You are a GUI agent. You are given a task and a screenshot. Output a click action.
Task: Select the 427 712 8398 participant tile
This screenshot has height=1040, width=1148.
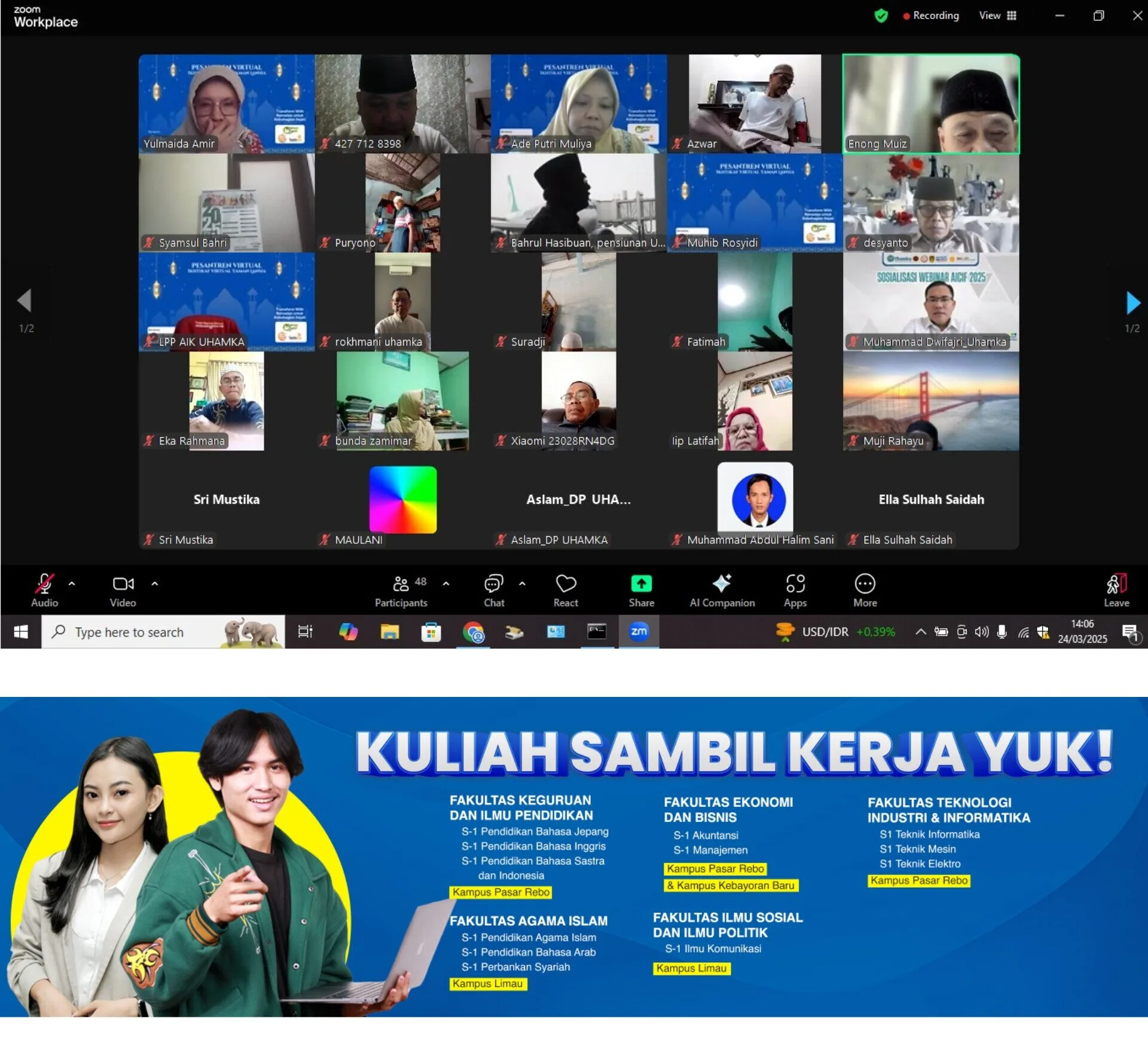pyautogui.click(x=402, y=103)
